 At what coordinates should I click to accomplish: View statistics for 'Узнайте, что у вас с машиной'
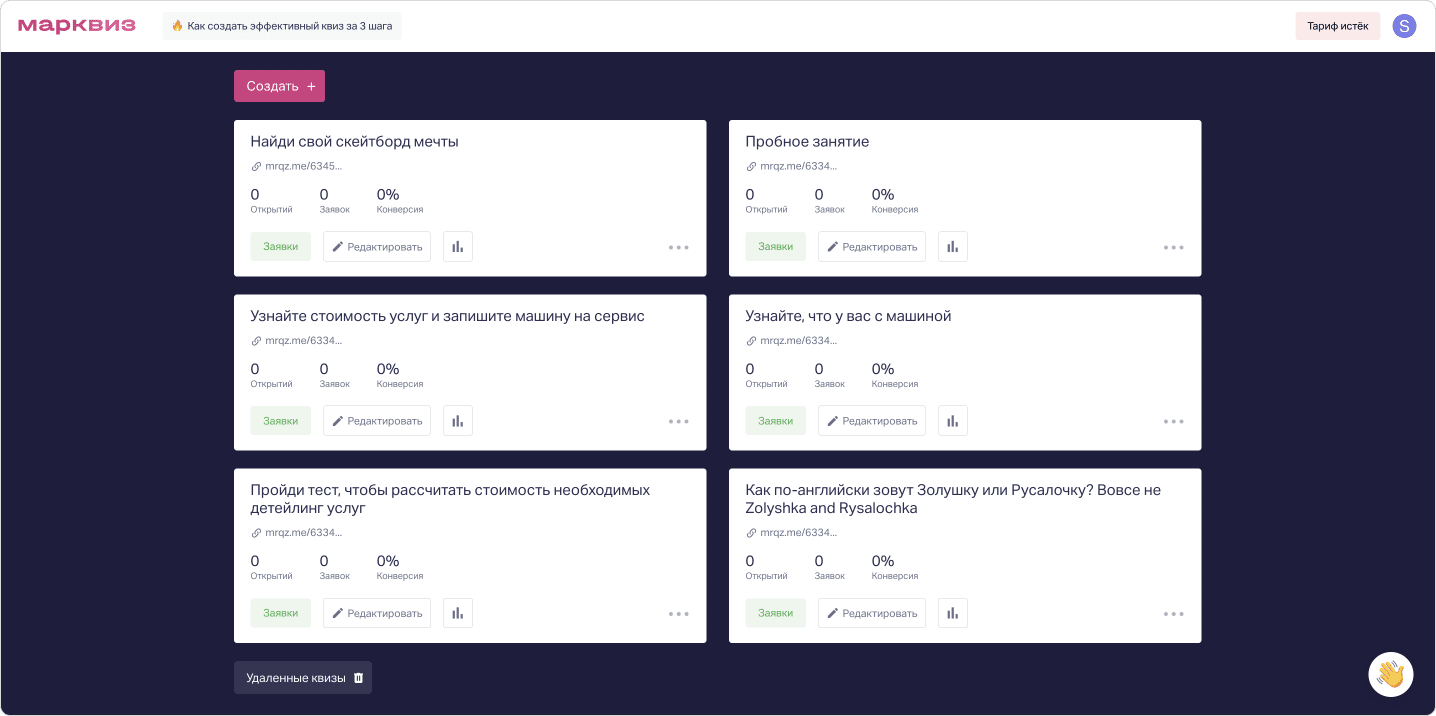coord(953,421)
